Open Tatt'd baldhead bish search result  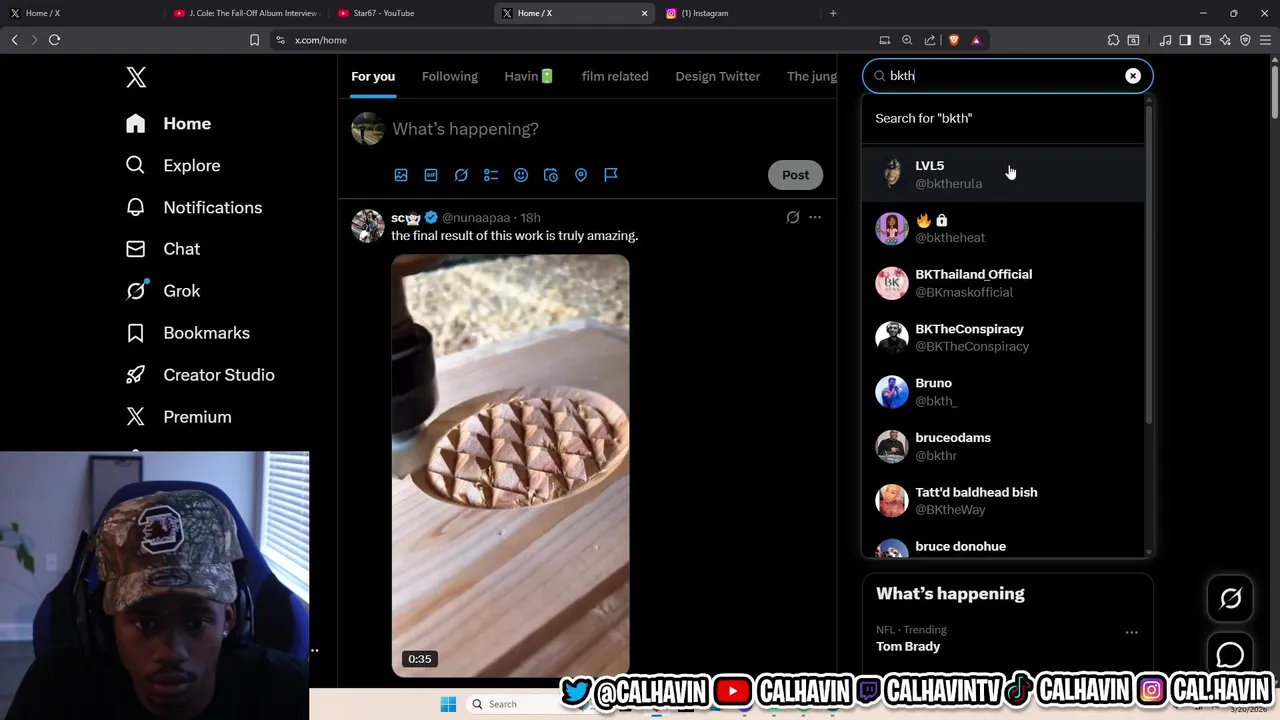(1004, 501)
